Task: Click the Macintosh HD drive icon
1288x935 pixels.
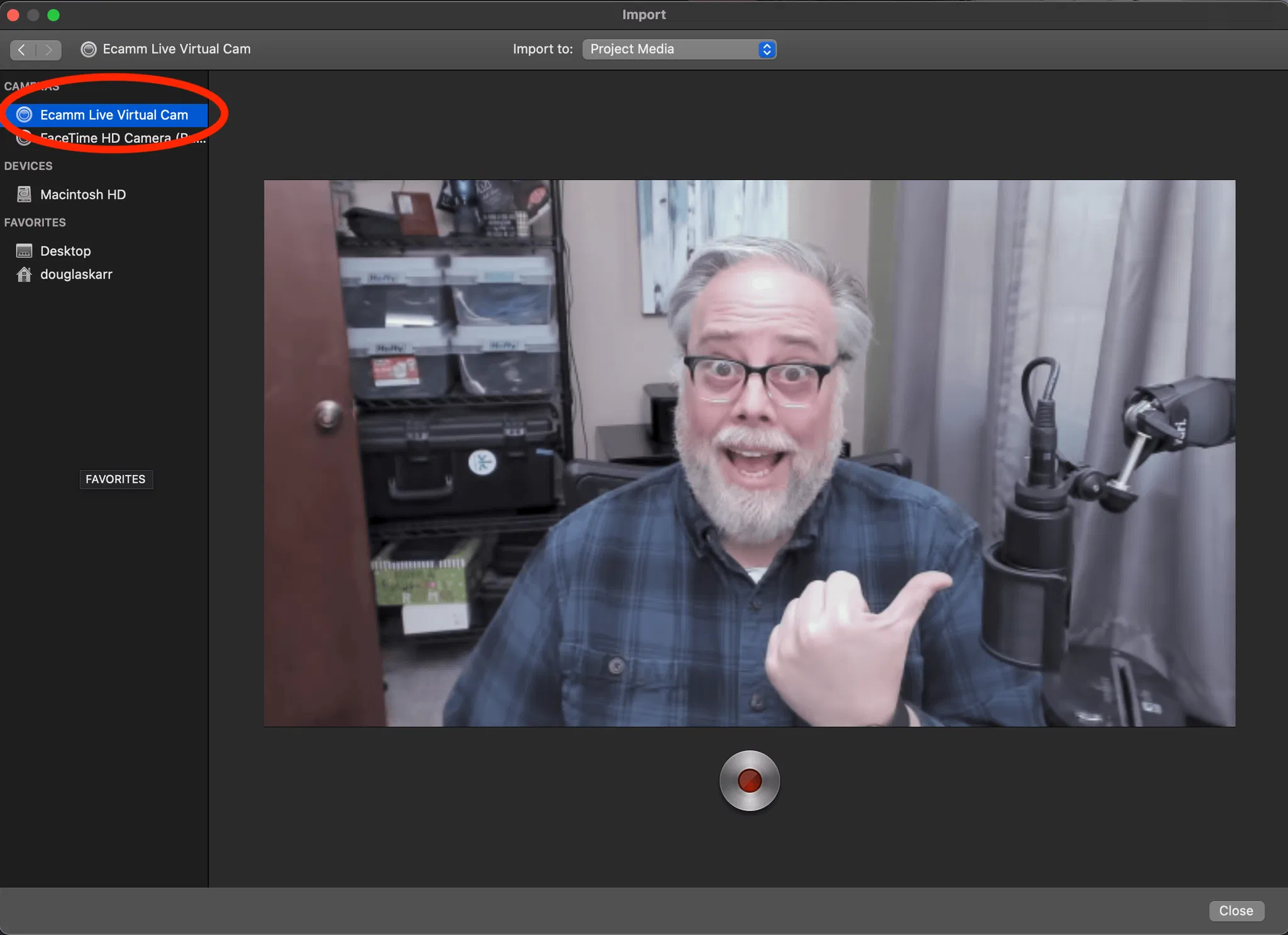Action: (x=24, y=194)
